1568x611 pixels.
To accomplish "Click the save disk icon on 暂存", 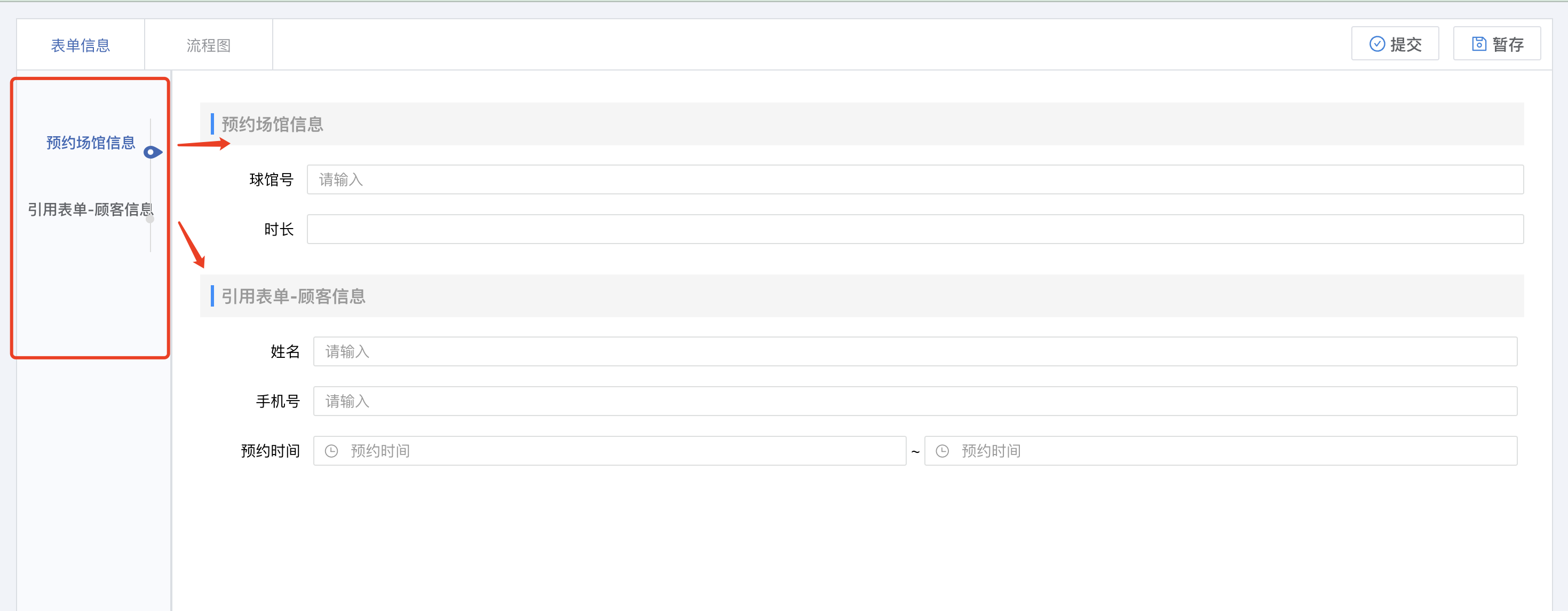I will click(1478, 44).
